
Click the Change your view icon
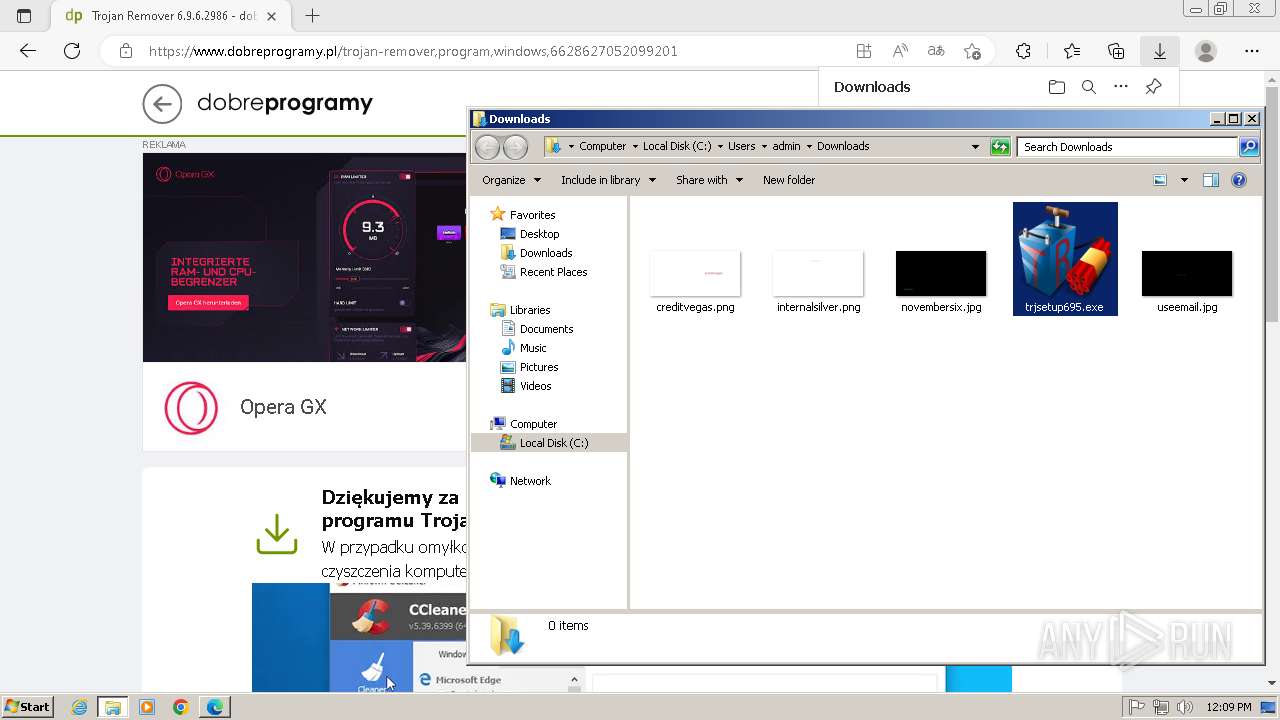coord(1160,180)
